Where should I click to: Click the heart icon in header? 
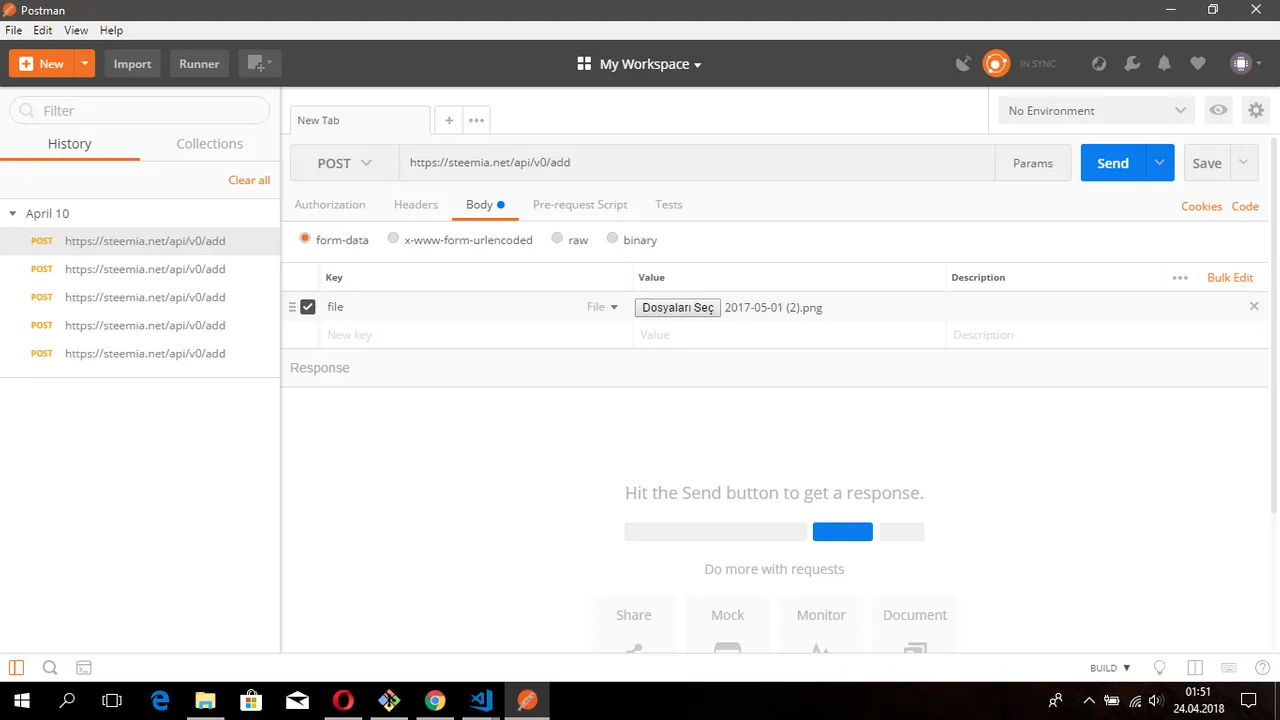[1198, 64]
